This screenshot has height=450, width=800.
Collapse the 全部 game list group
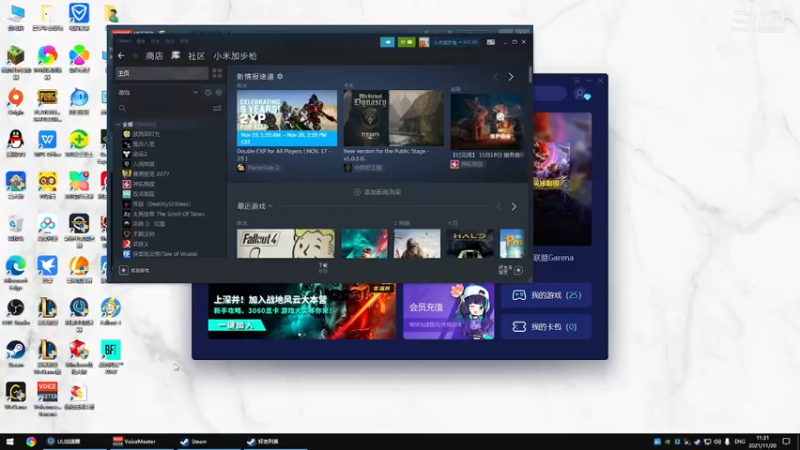point(119,124)
